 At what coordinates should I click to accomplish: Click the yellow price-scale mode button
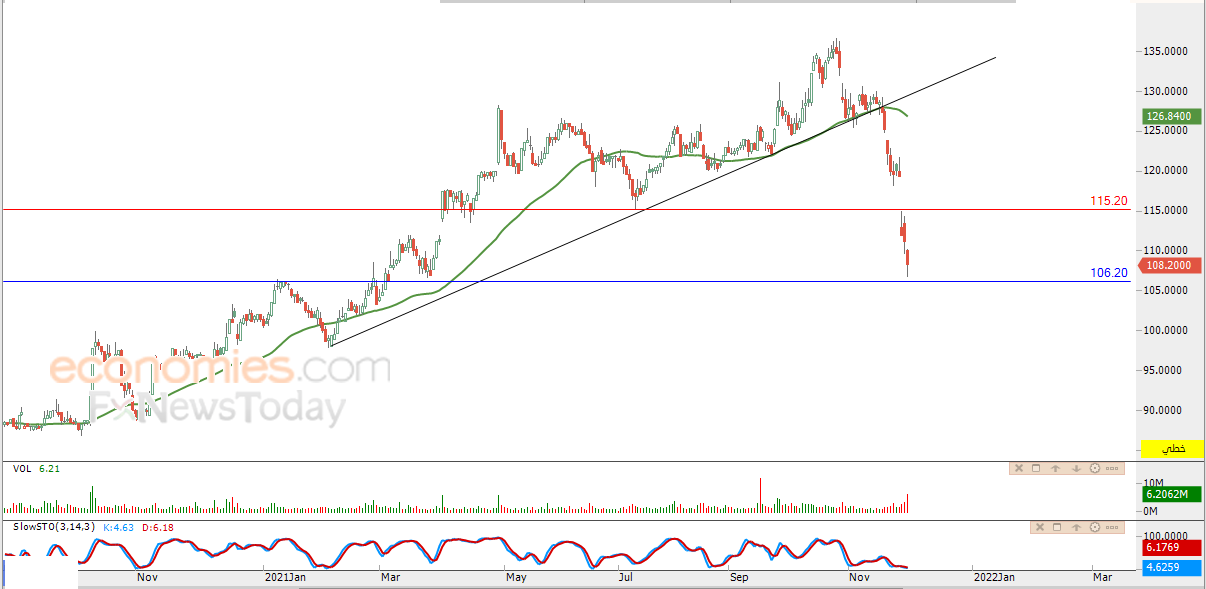(1170, 449)
